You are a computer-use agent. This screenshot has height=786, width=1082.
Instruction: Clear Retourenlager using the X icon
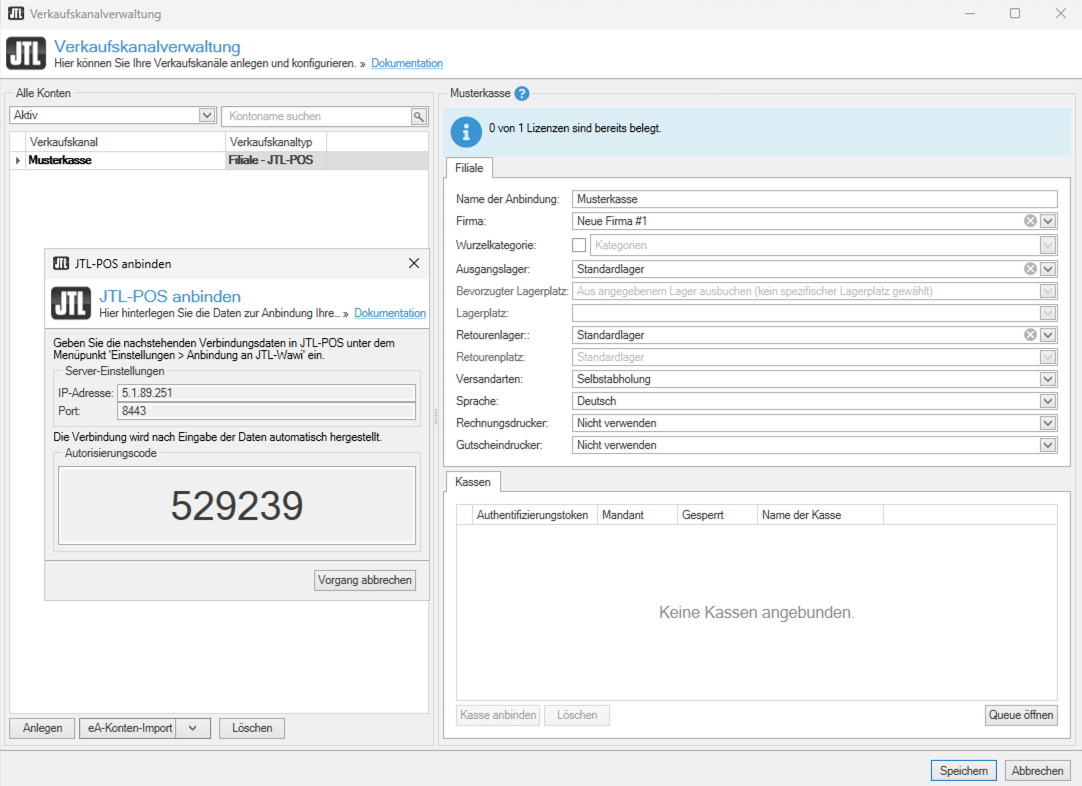point(1030,335)
